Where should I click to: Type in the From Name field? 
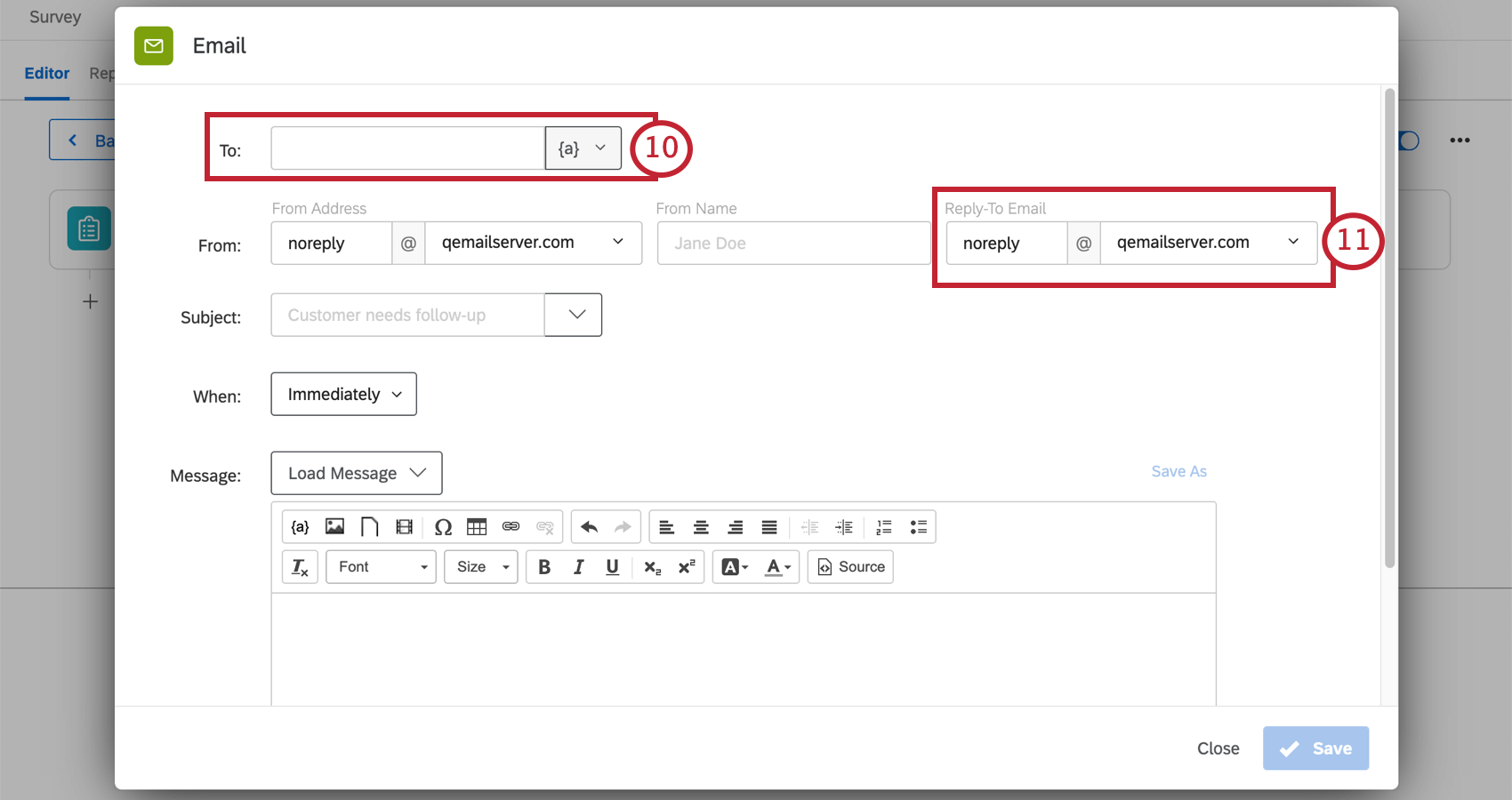click(x=792, y=242)
